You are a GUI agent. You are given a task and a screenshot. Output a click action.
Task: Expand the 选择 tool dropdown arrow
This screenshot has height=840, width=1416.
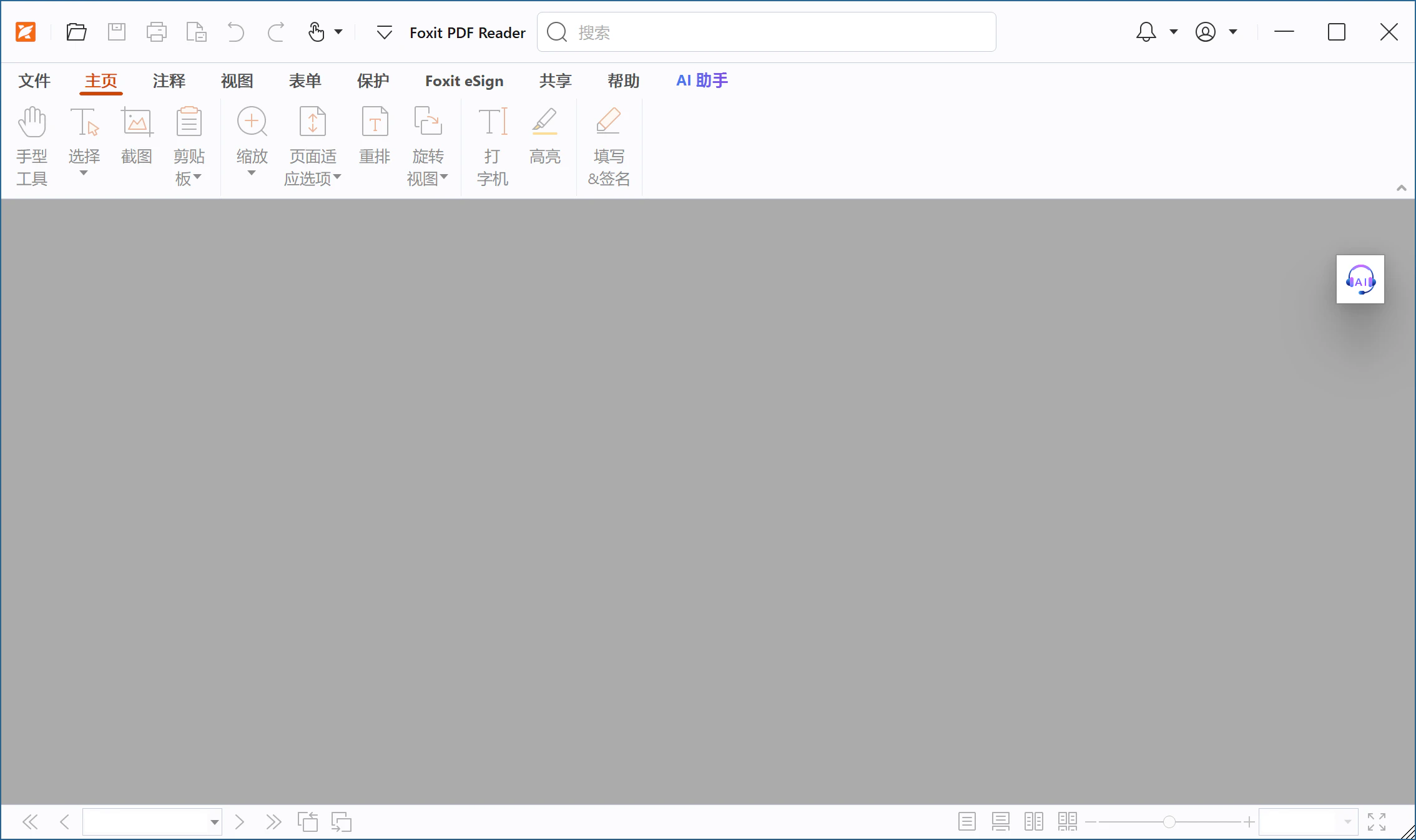84,173
